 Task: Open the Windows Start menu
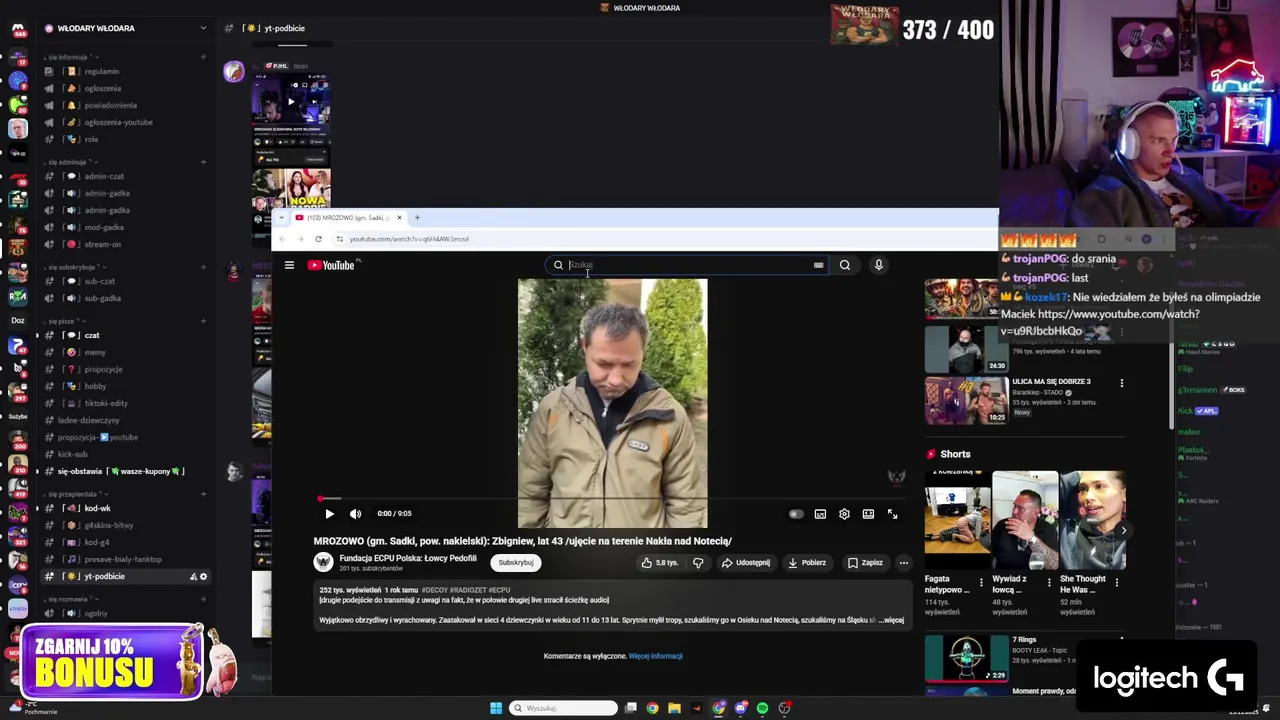coord(496,708)
